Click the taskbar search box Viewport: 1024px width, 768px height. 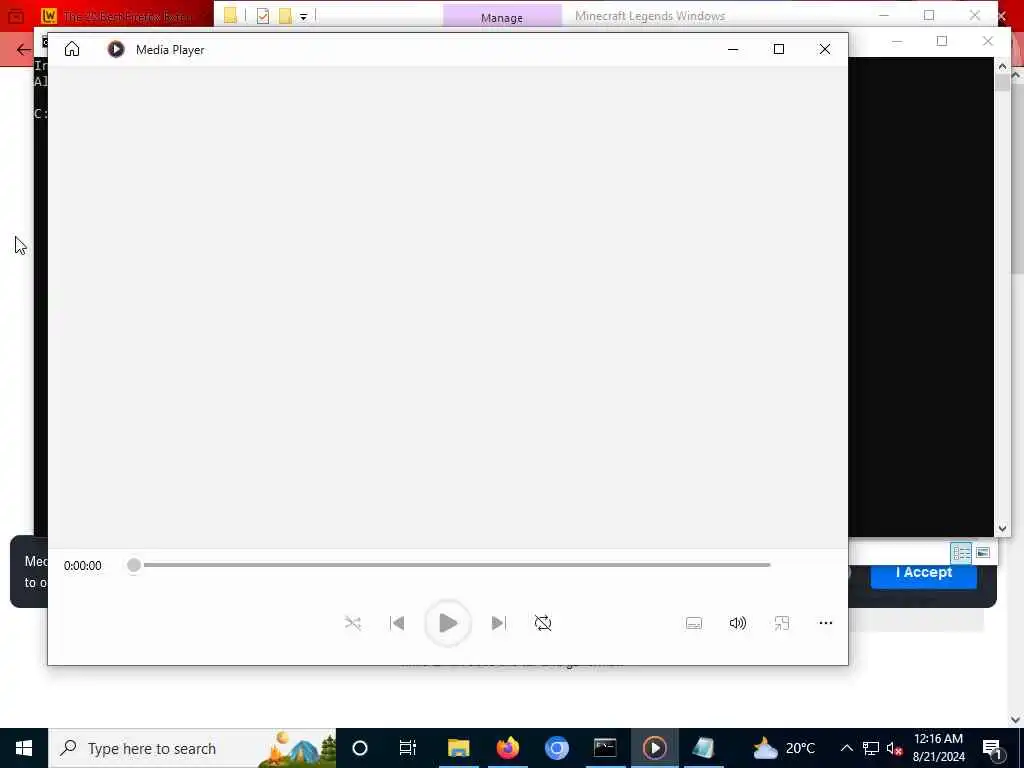click(193, 748)
